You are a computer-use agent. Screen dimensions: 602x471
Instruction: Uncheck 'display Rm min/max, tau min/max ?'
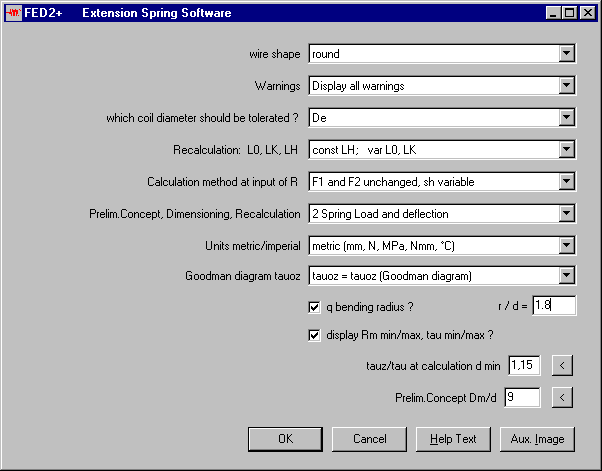tap(316, 335)
